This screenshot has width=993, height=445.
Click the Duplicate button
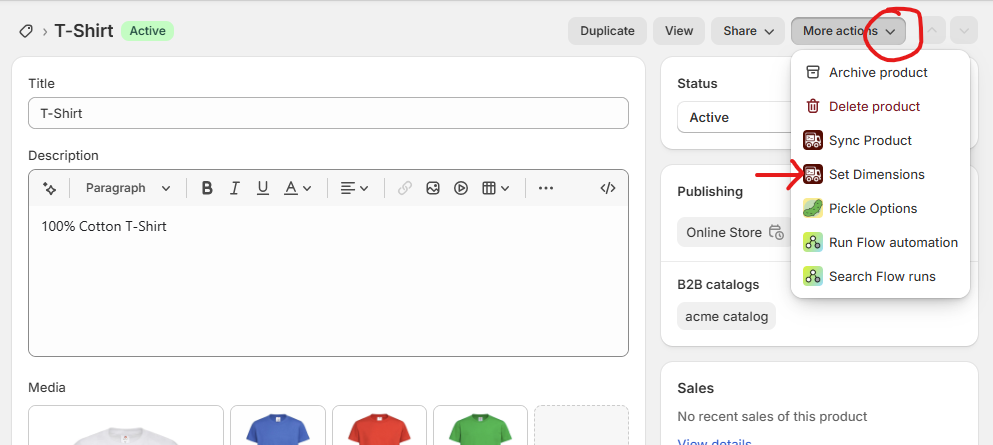point(607,31)
